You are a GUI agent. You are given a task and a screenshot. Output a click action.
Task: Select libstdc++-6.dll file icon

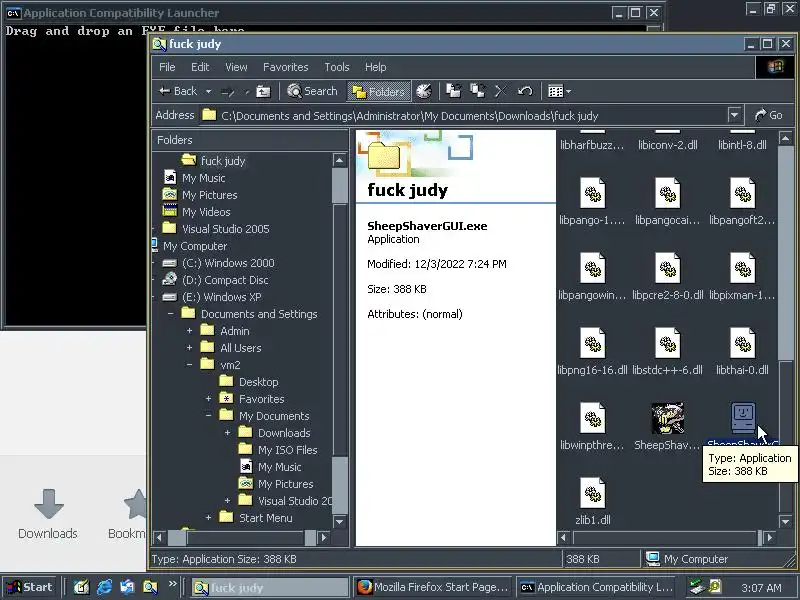coord(667,343)
